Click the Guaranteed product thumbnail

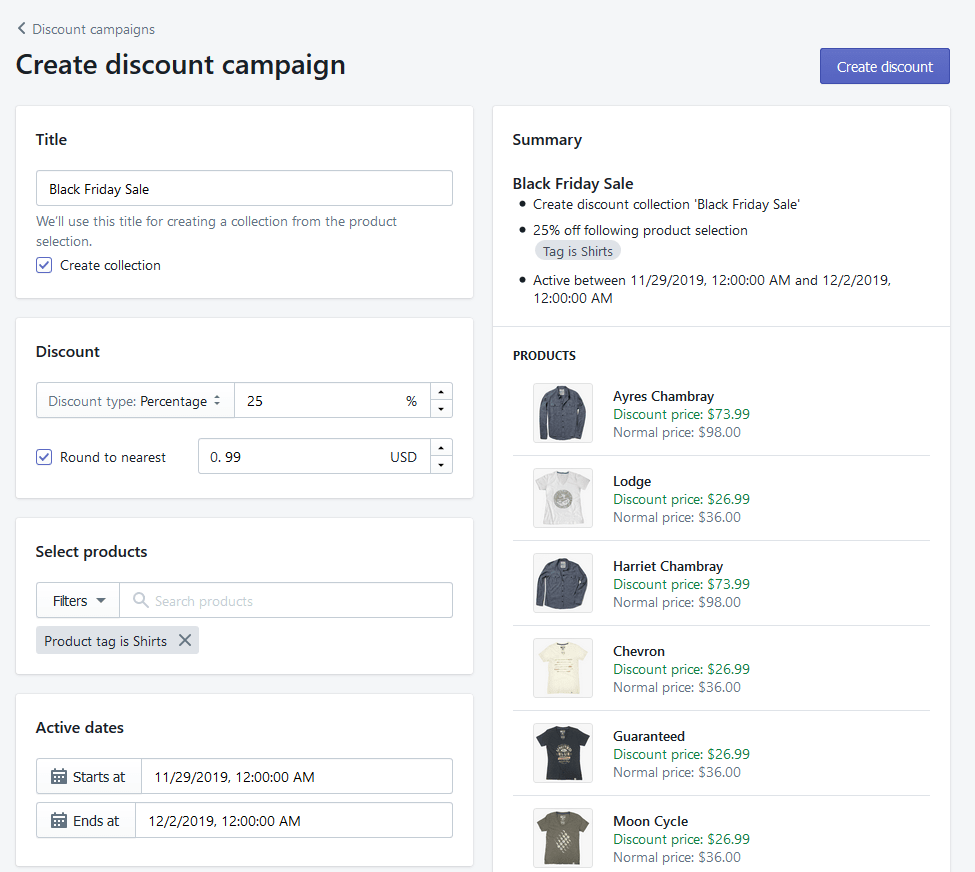pos(562,753)
